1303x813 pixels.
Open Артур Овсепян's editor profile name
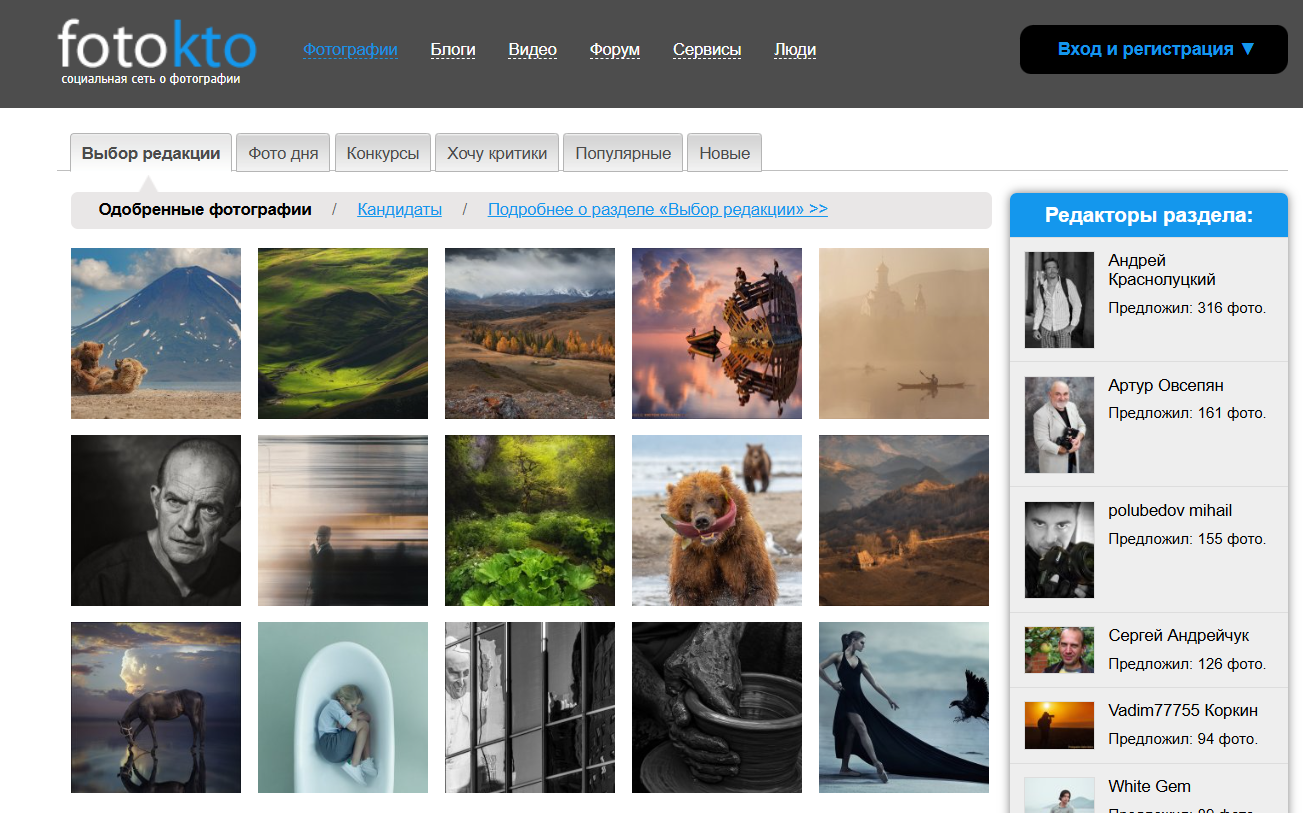pos(1165,386)
